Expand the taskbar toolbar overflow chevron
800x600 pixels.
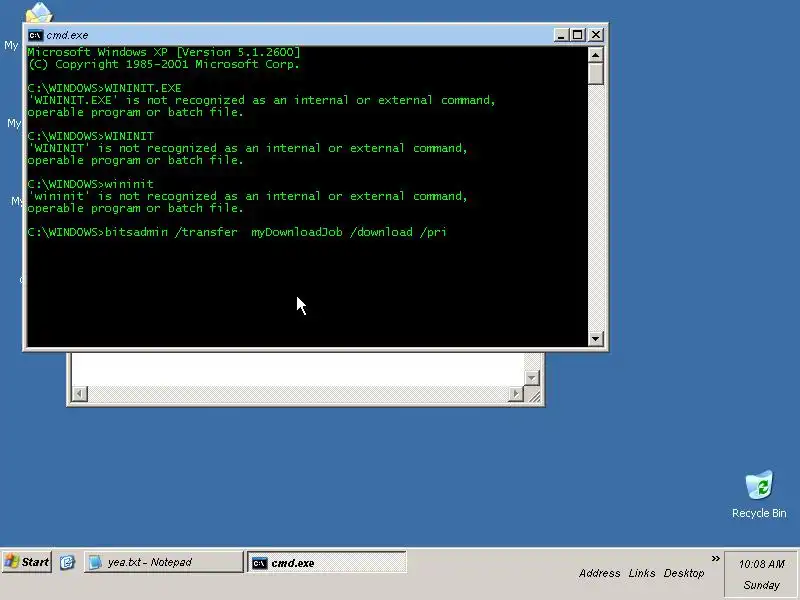(x=715, y=559)
